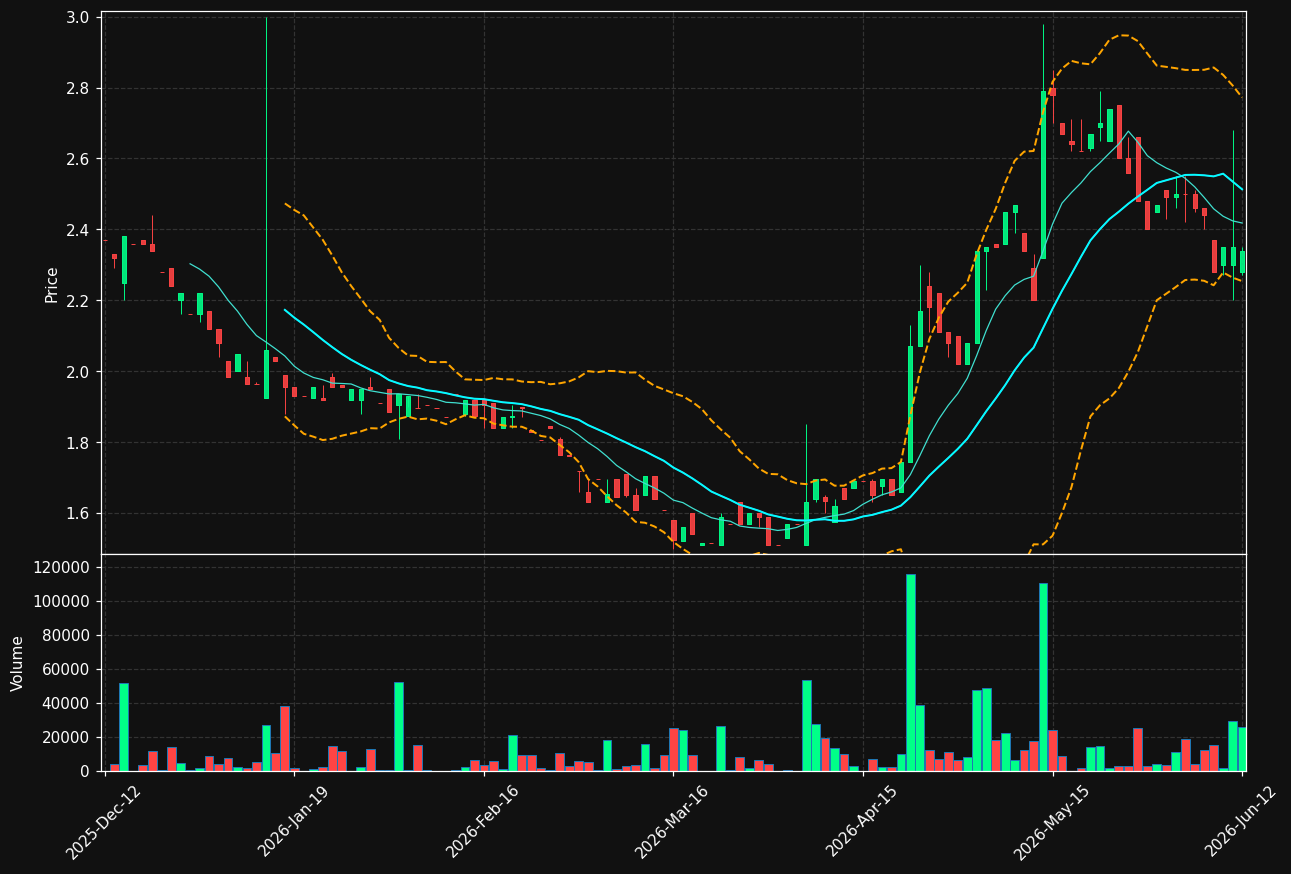
Task: Select the 2026-Mar-16 axis date
Action: point(672,821)
